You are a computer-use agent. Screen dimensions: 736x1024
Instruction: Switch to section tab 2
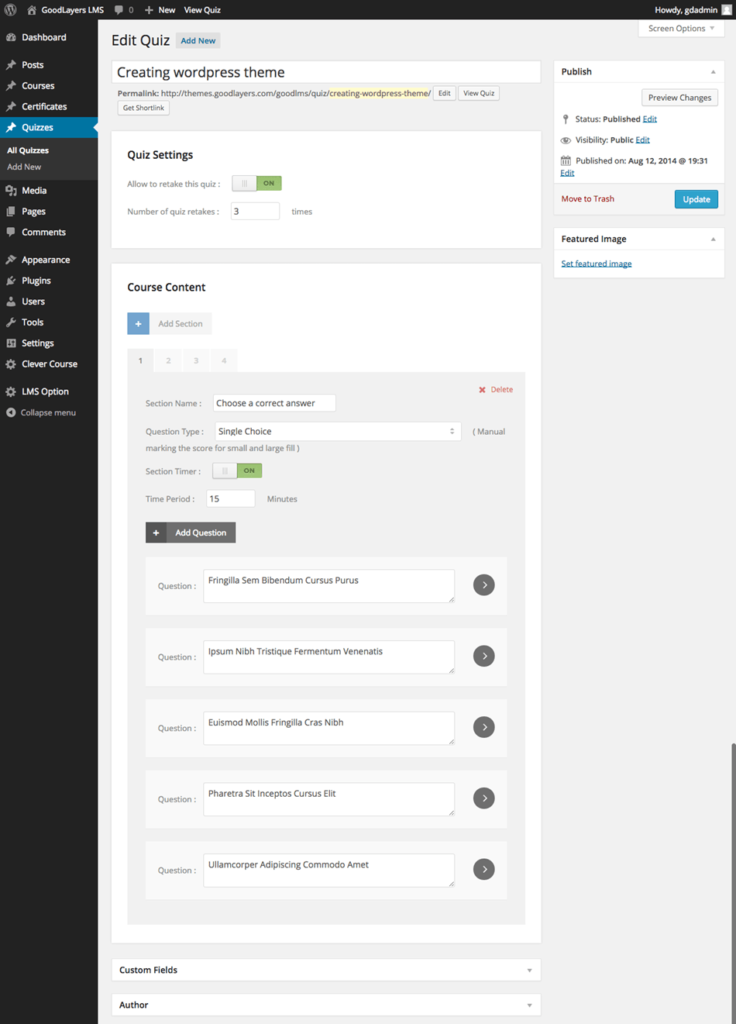[x=167, y=360]
